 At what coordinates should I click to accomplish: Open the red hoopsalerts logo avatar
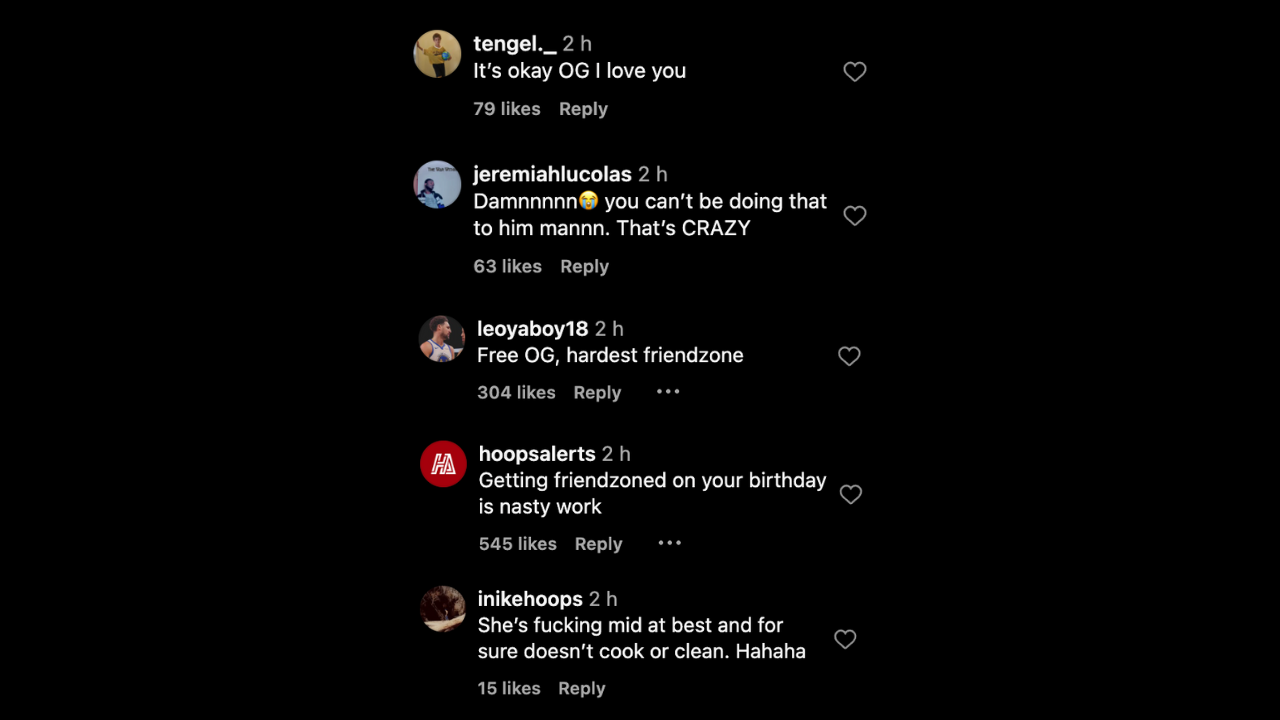pos(443,464)
